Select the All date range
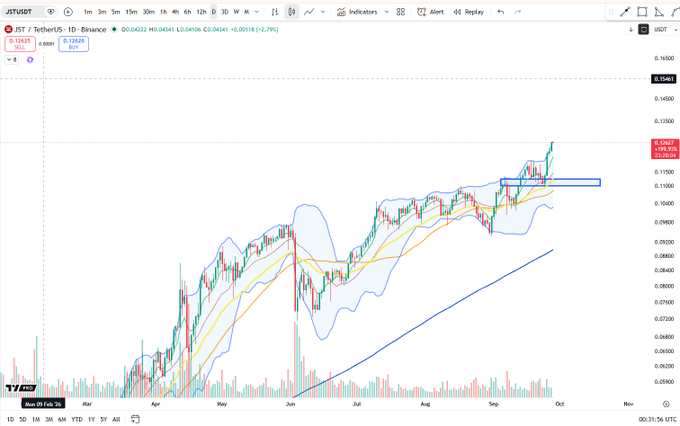 coord(116,419)
